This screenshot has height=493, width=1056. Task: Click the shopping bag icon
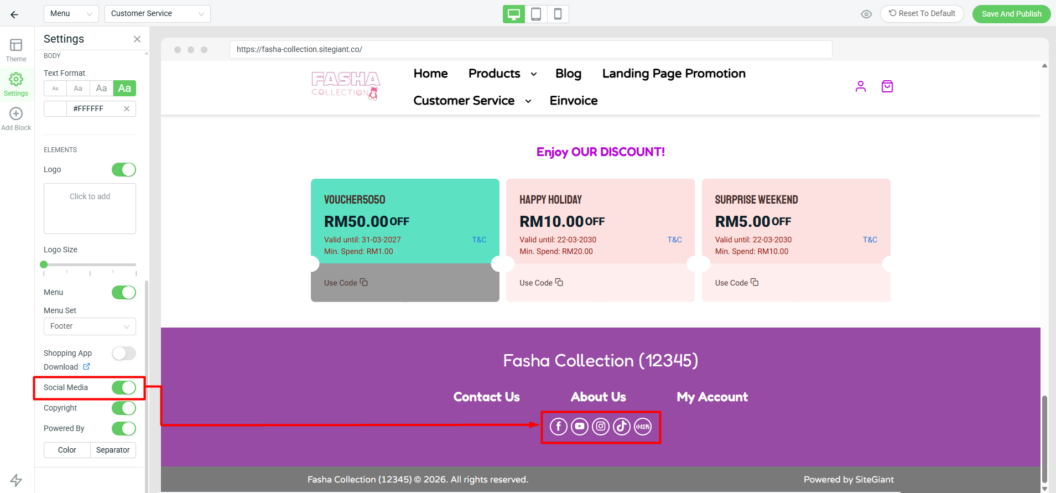[x=887, y=86]
